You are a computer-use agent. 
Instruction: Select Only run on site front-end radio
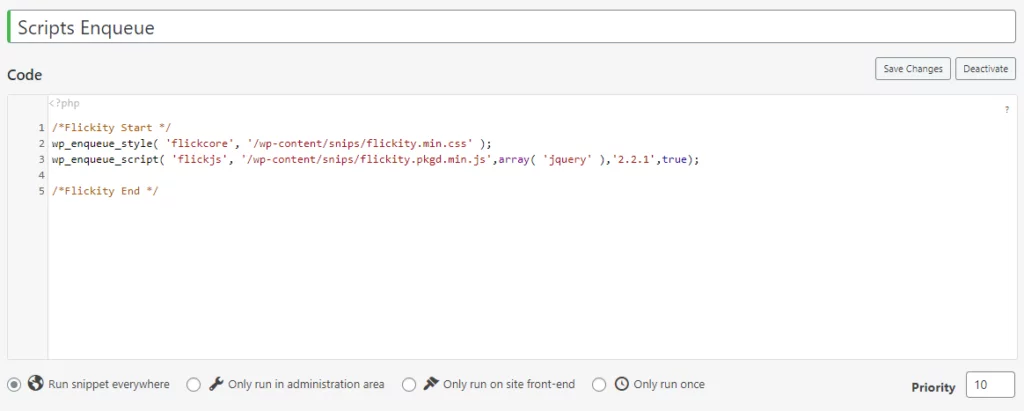409,385
